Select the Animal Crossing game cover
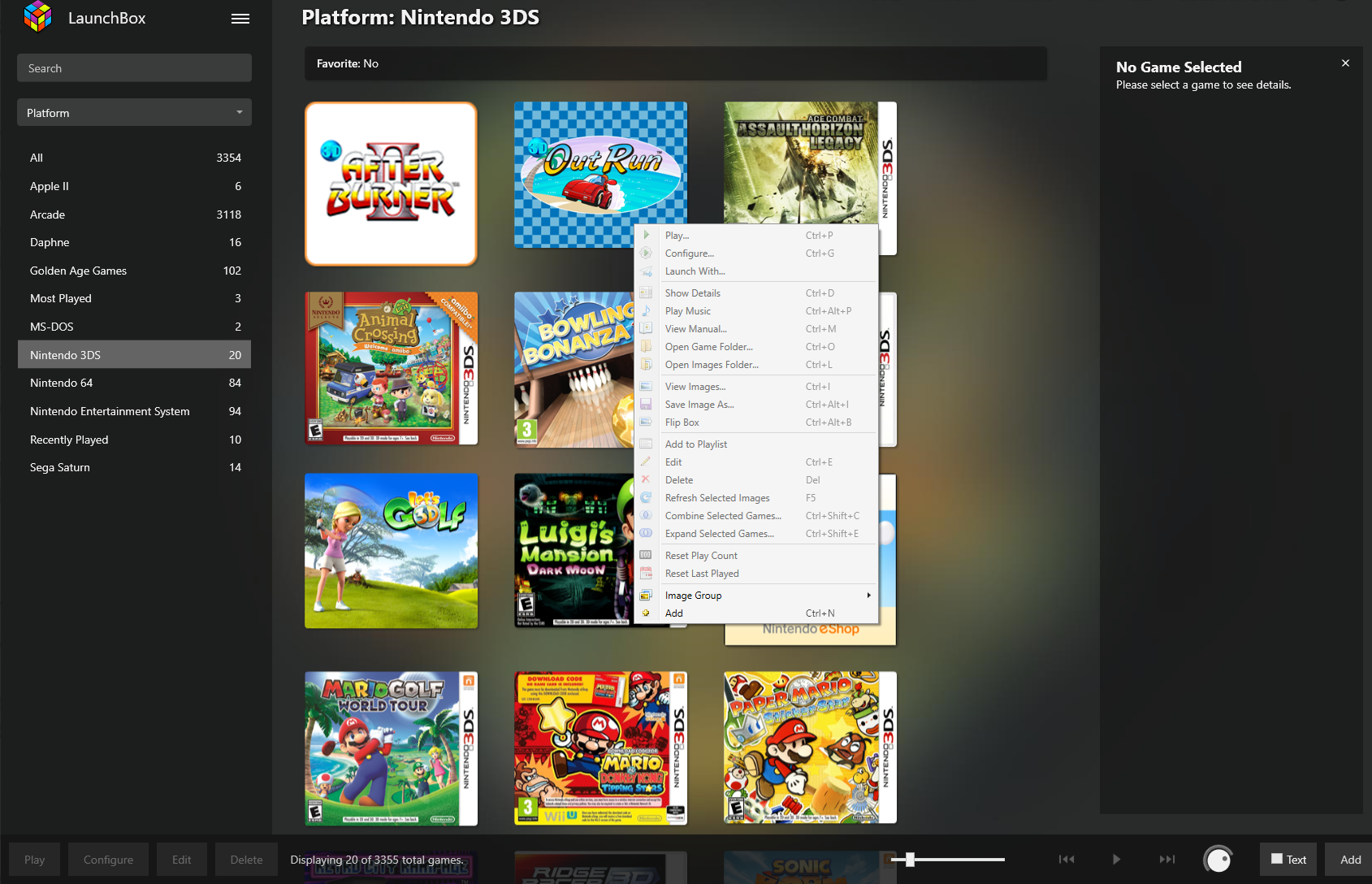1372x884 pixels. [x=391, y=369]
